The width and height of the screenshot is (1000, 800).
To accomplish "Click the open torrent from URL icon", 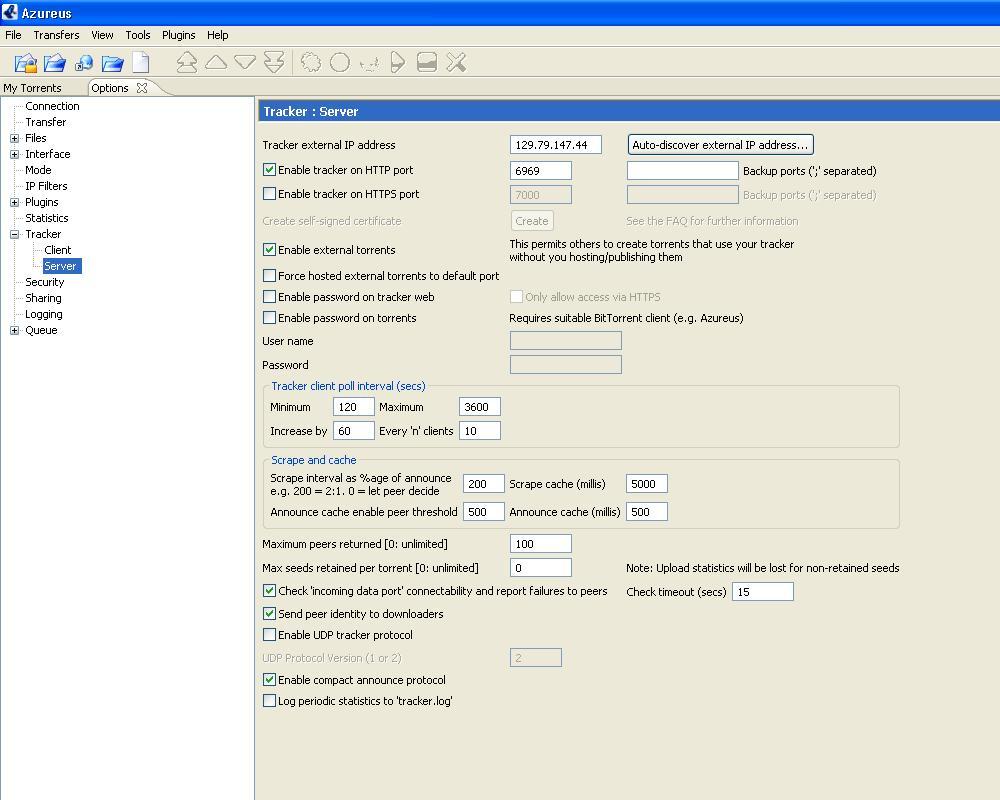I will pyautogui.click(x=84, y=63).
